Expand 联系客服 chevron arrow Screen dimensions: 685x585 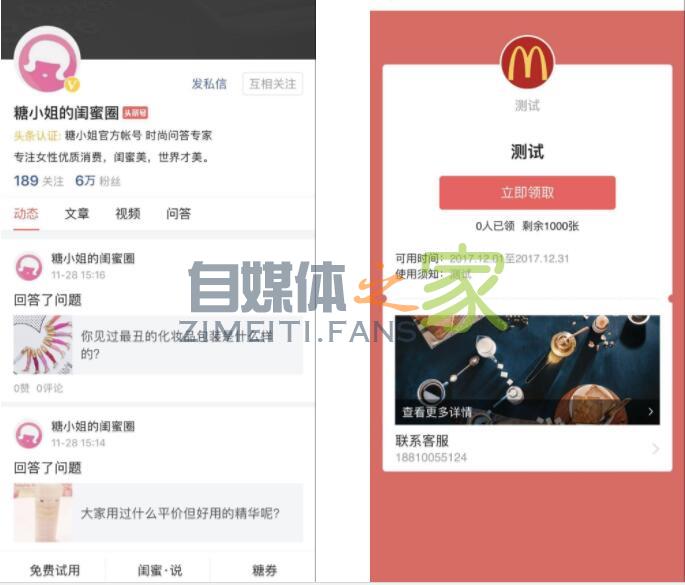[x=655, y=449]
